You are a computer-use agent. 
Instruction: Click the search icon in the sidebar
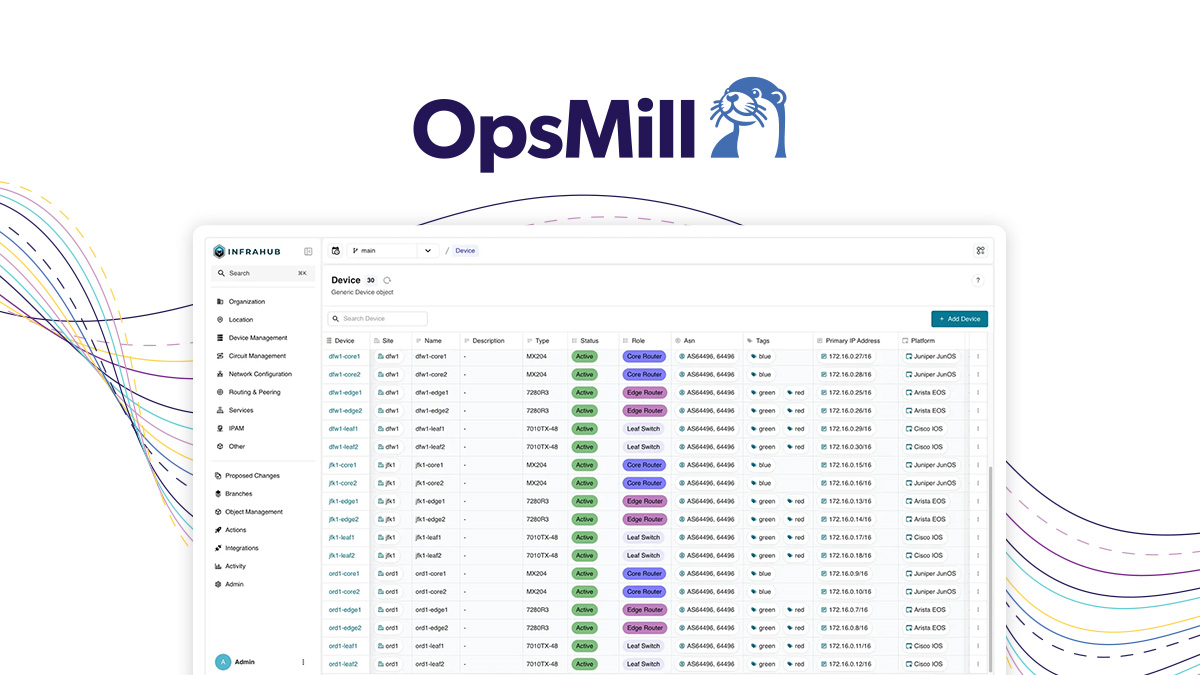coord(220,272)
